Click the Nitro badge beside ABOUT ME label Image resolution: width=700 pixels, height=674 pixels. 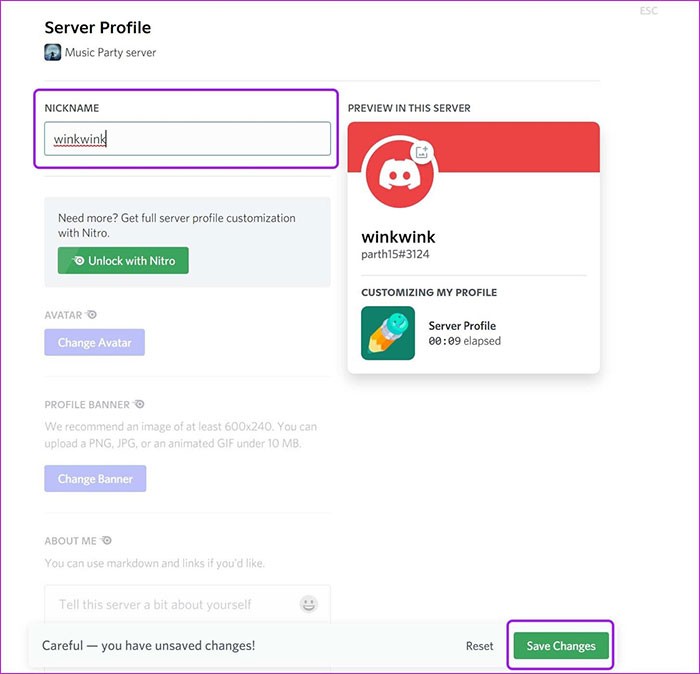[106, 541]
